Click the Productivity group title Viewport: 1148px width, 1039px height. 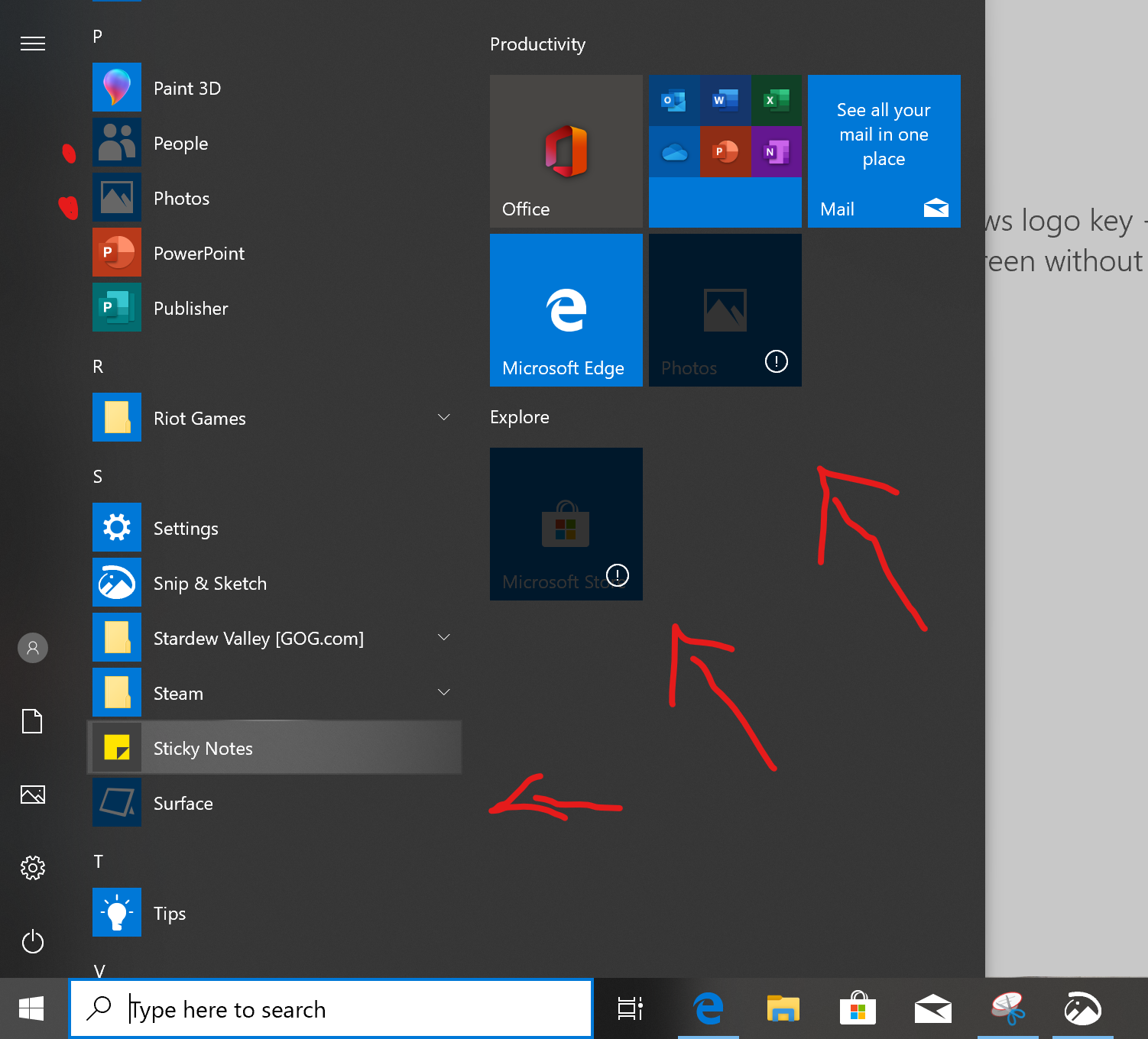537,44
